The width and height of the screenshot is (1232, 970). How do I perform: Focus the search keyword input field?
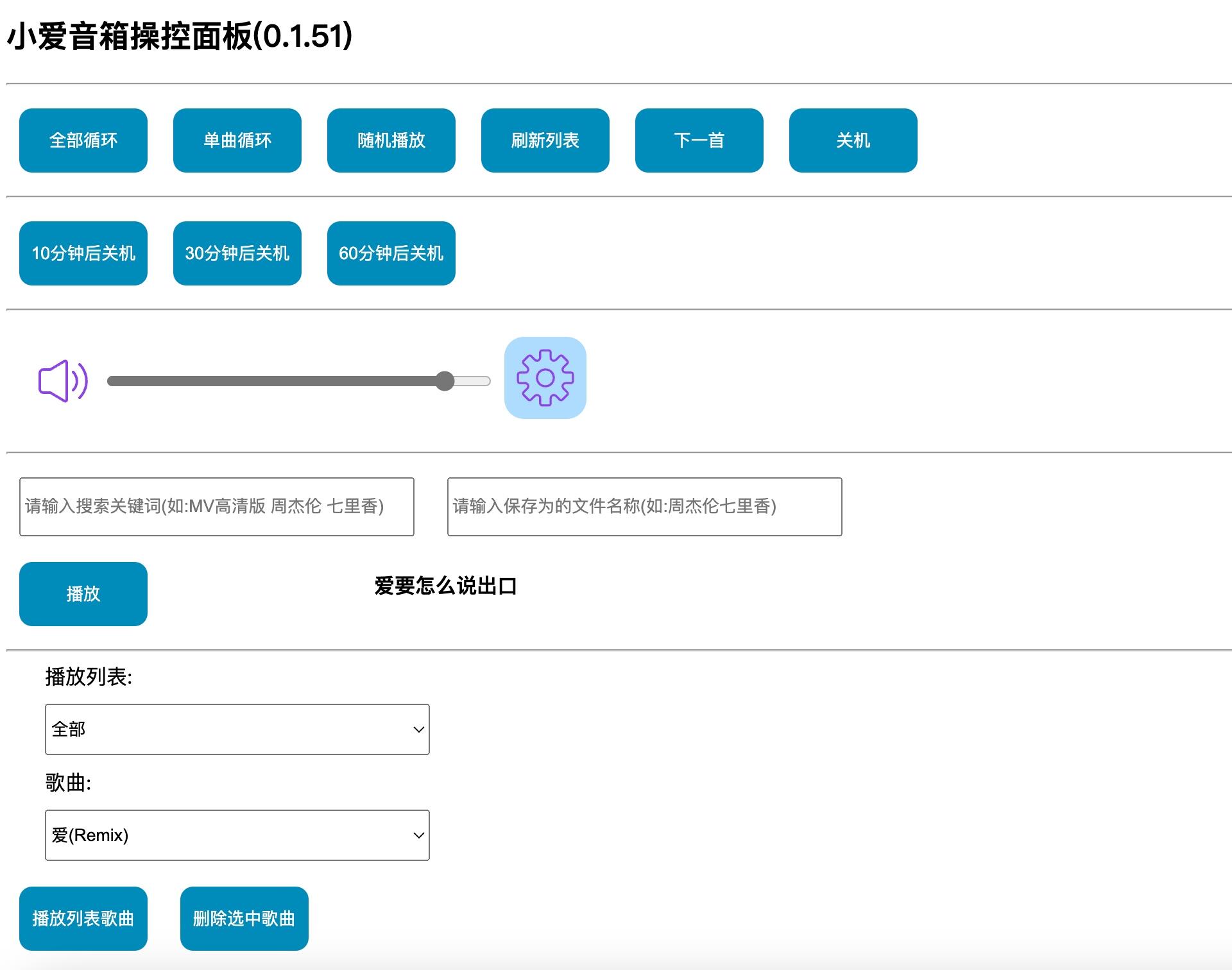pyautogui.click(x=217, y=507)
